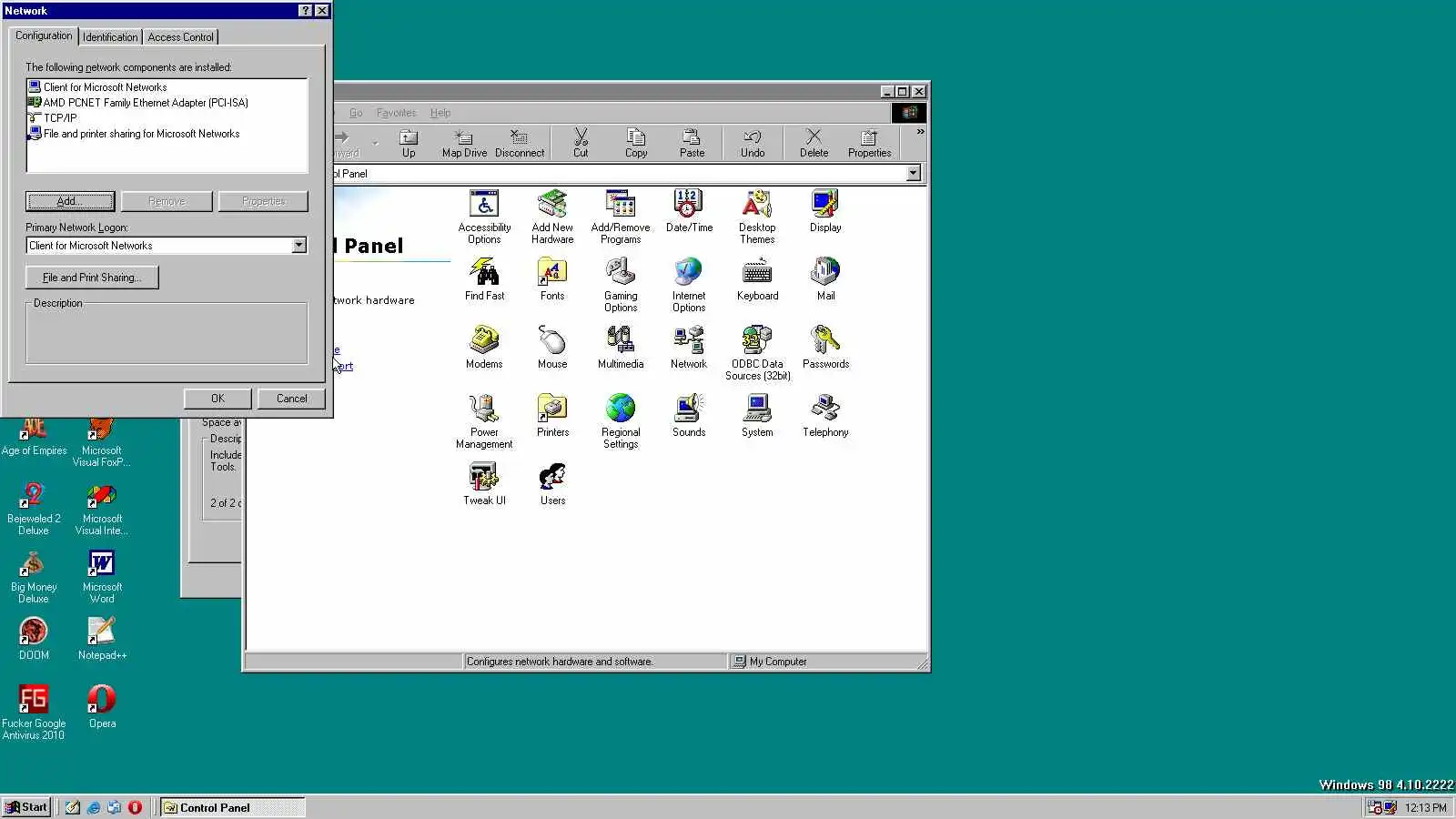The width and height of the screenshot is (1456, 819).
Task: Select the Find Fast icon
Action: [x=484, y=279]
